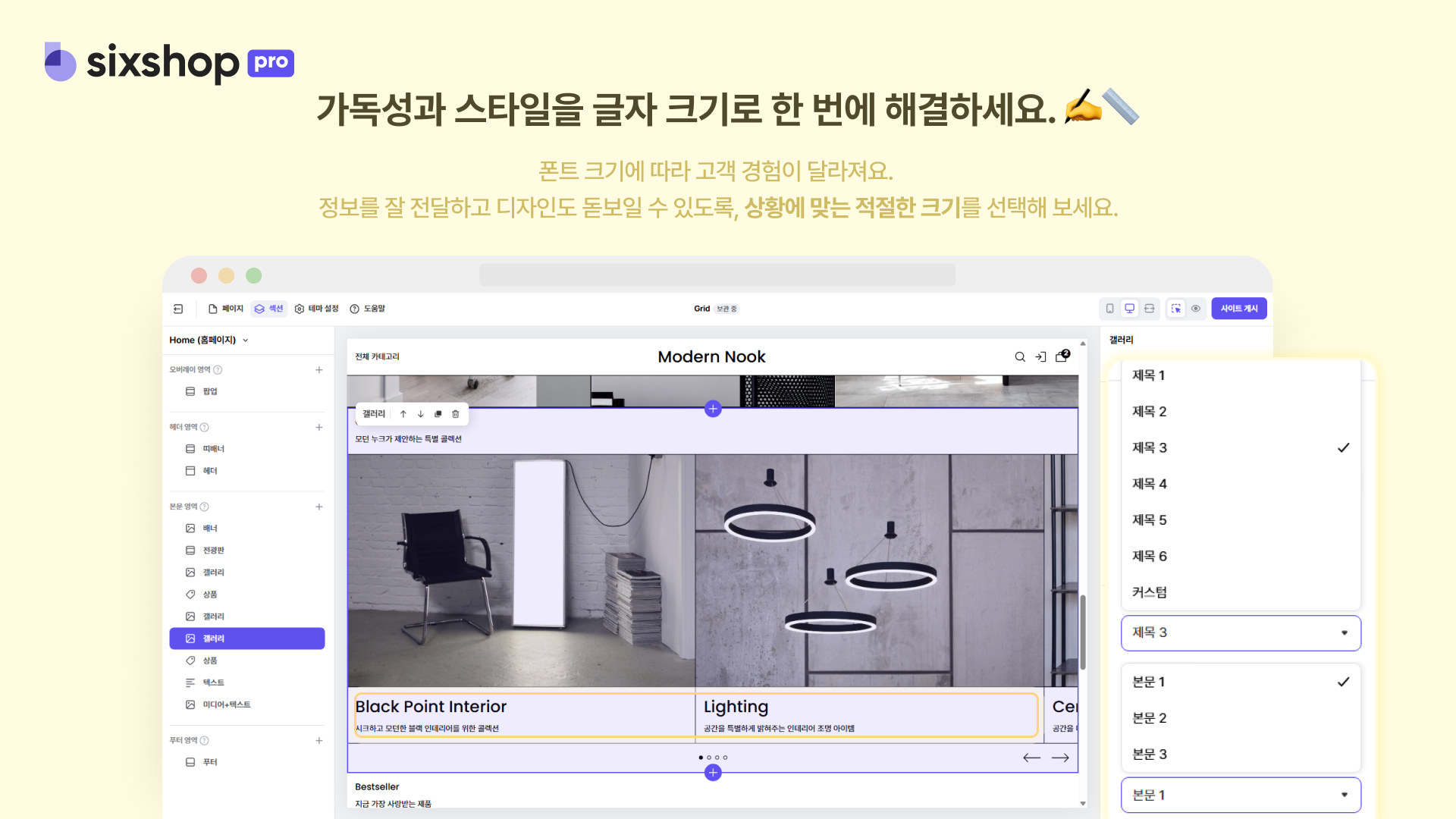
Task: Choose 제목 1 heading size option
Action: (1148, 375)
